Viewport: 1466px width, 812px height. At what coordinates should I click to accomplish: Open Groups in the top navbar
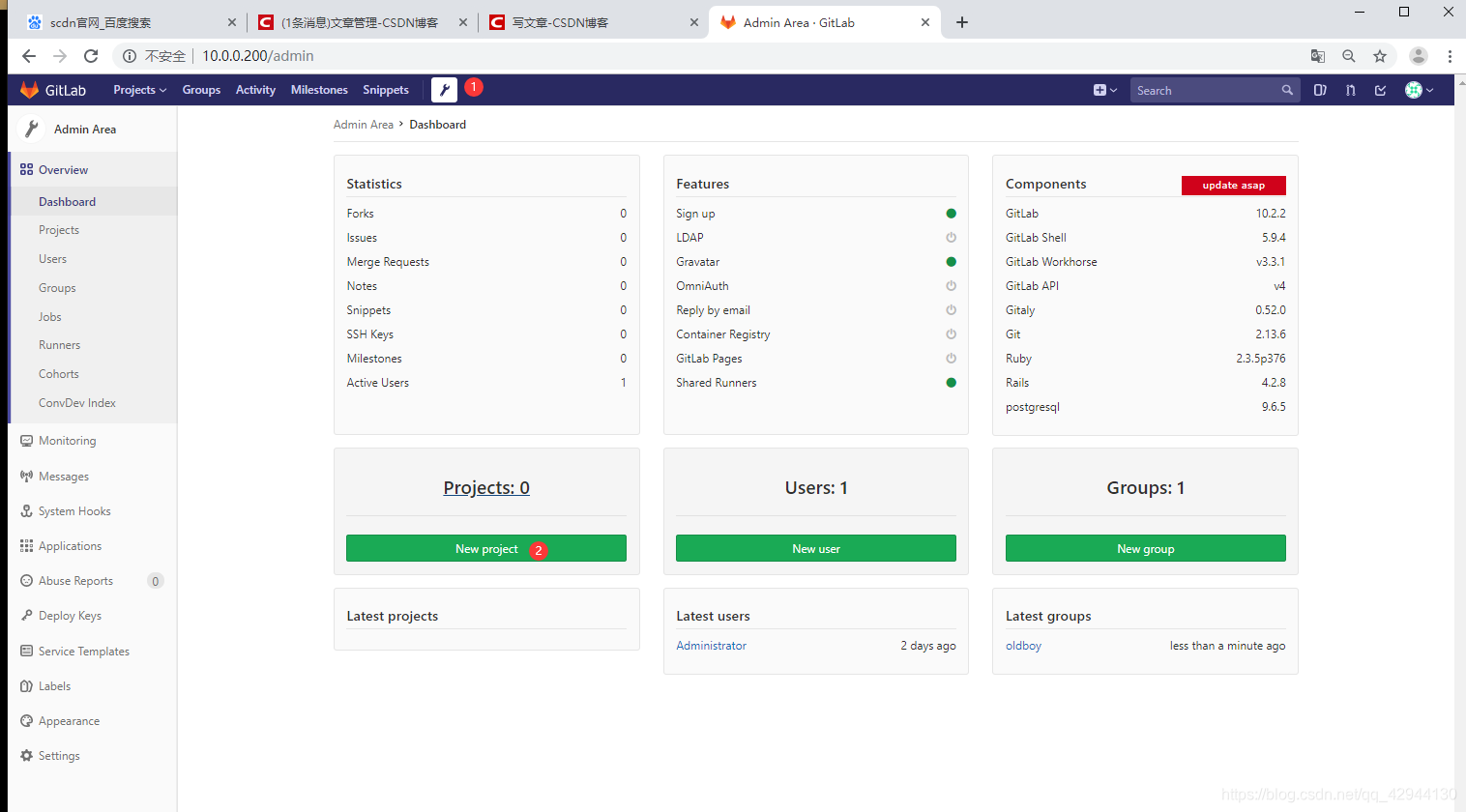click(x=201, y=90)
